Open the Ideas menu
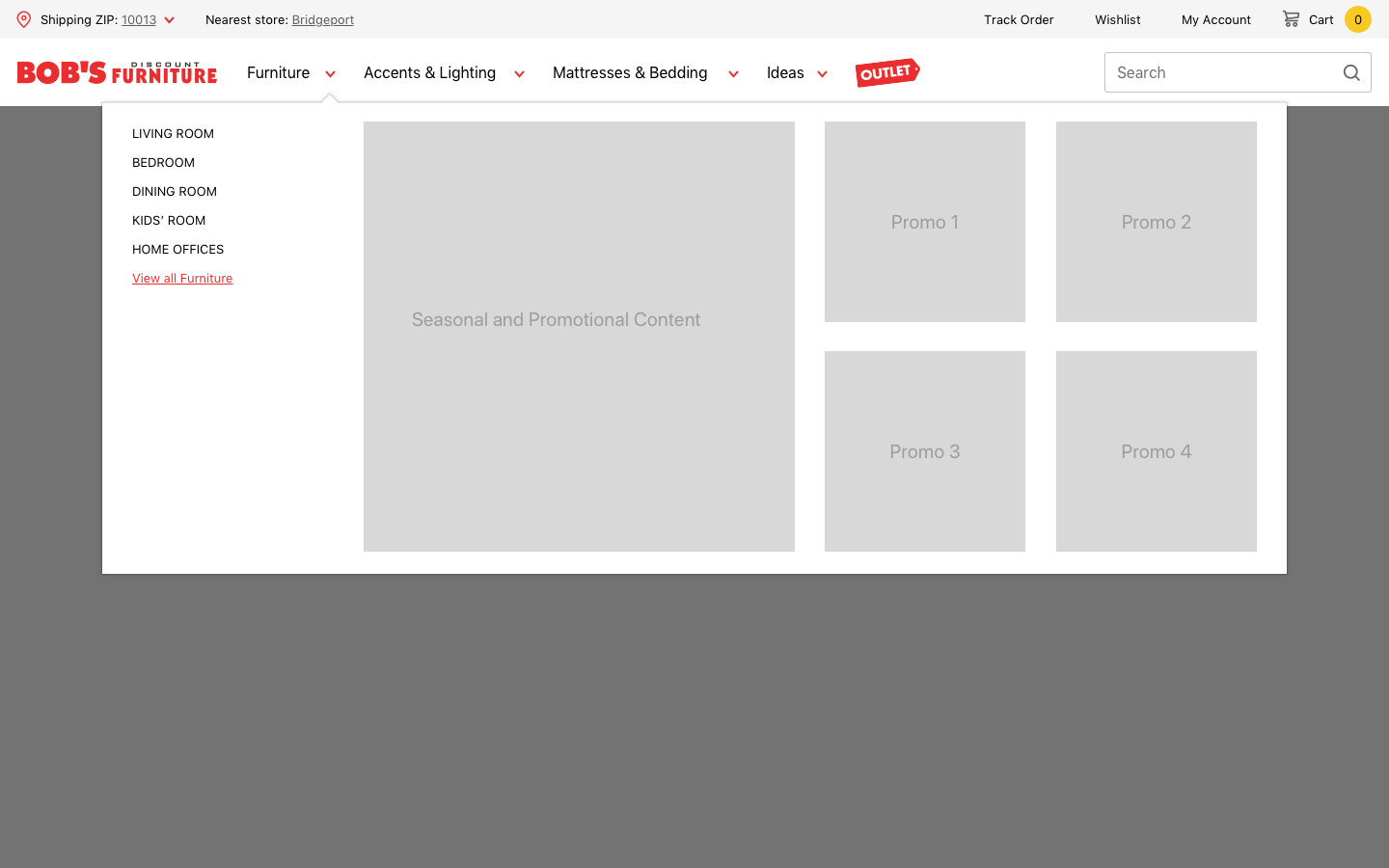 point(785,72)
